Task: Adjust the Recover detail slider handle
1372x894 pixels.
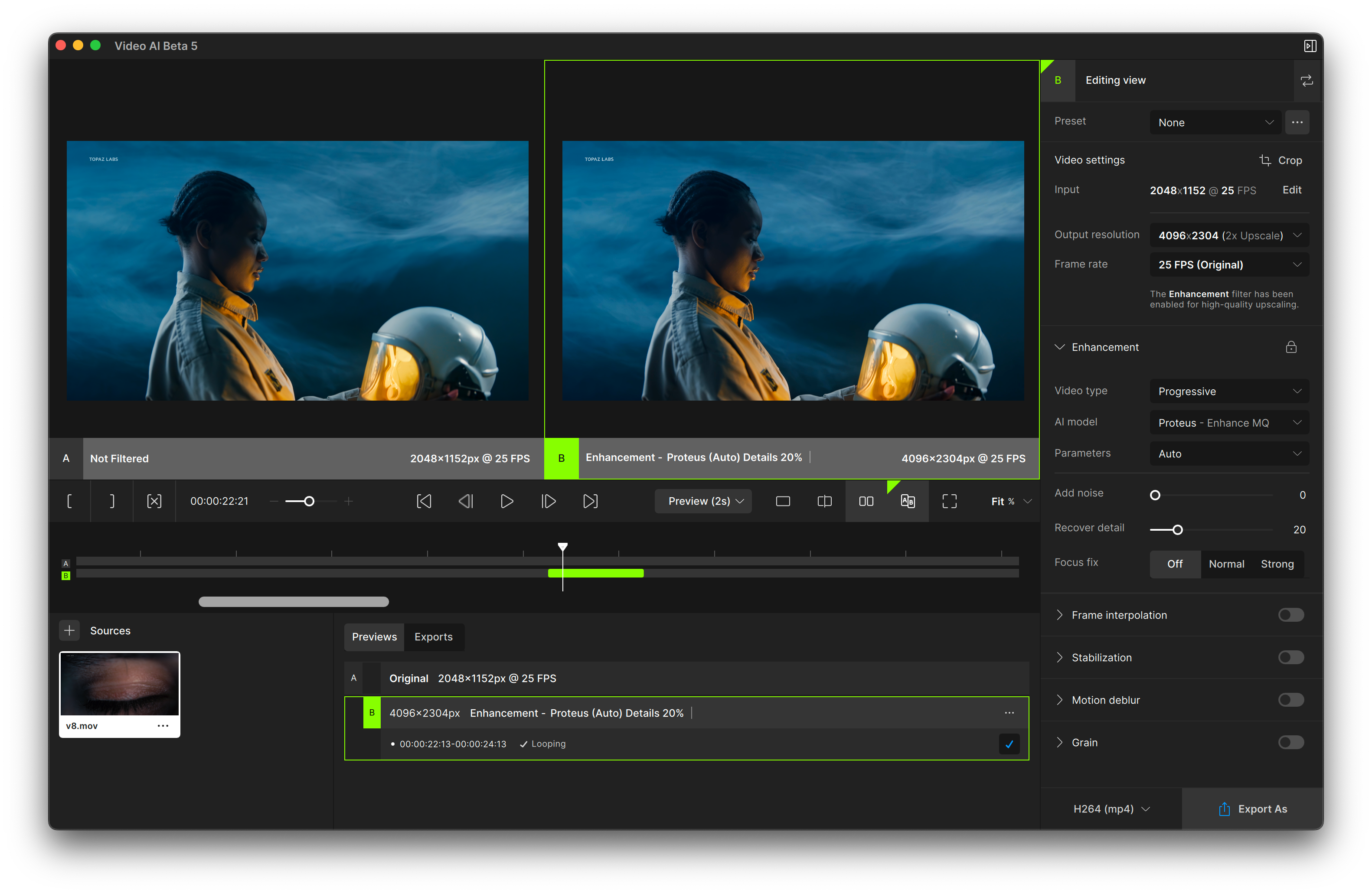Action: point(1177,530)
